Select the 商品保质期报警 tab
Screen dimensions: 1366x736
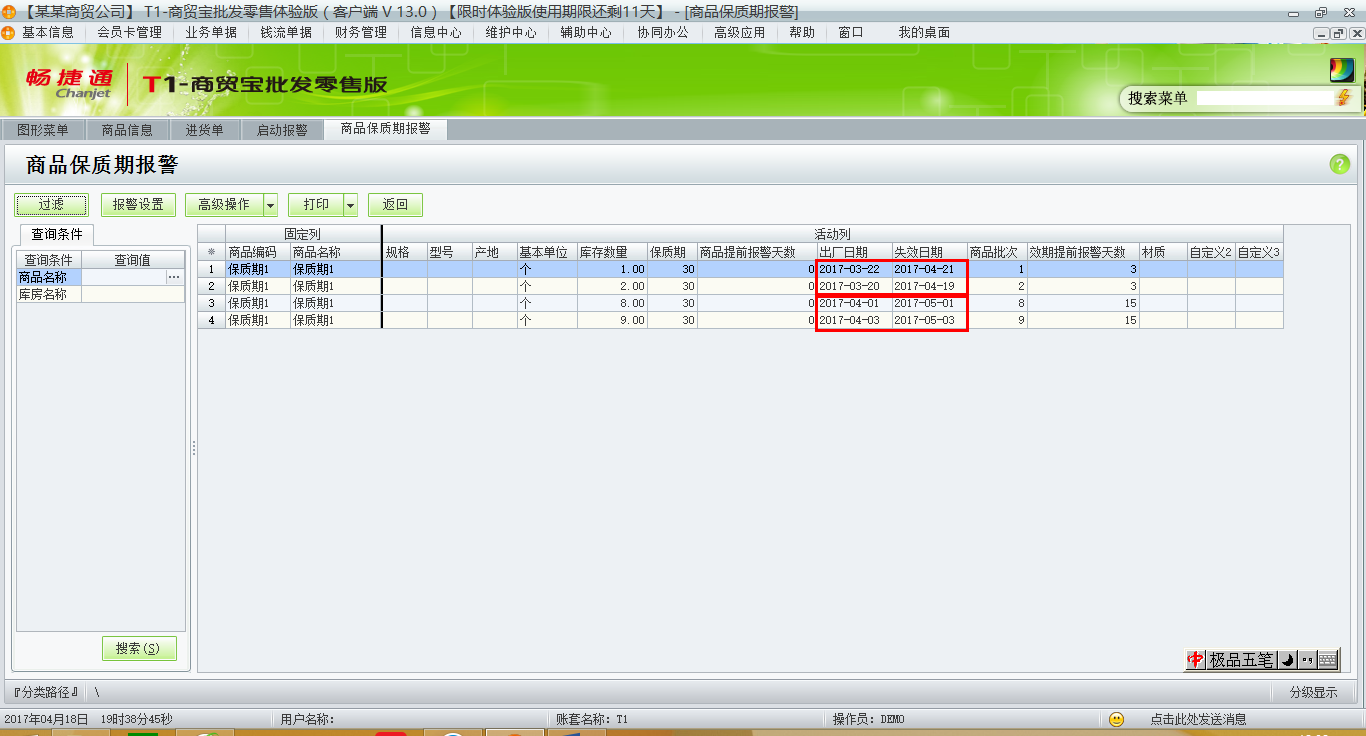tap(385, 129)
